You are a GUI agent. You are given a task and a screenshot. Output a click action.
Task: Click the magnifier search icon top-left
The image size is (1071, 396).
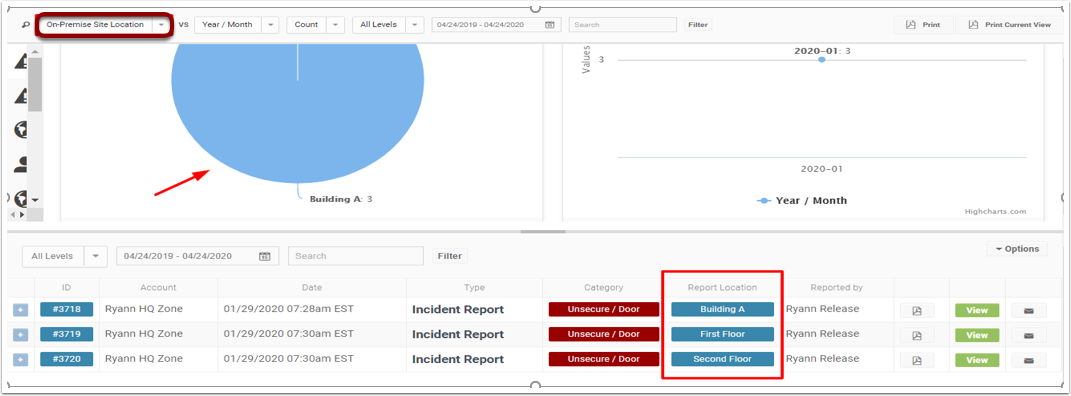[x=26, y=25]
